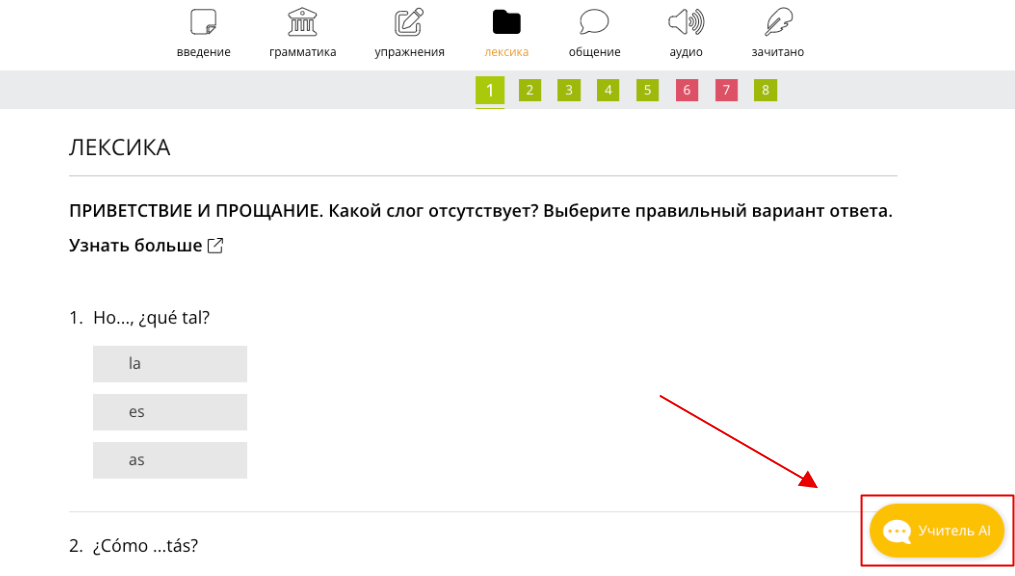Open the Учитель AI chat button
The image size is (1015, 576).
[937, 531]
